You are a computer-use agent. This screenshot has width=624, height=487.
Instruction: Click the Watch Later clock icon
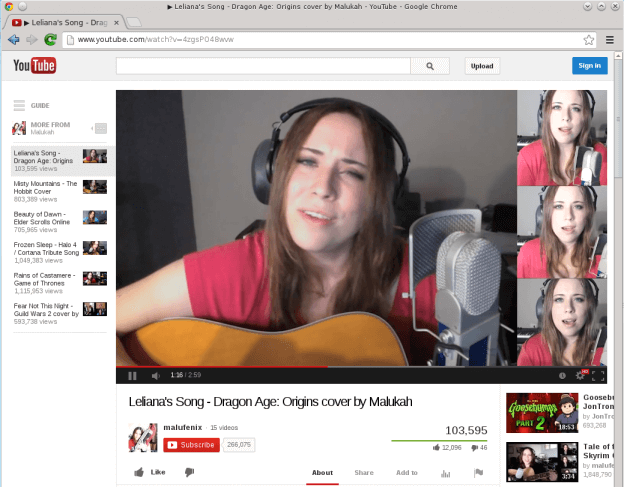click(x=562, y=375)
